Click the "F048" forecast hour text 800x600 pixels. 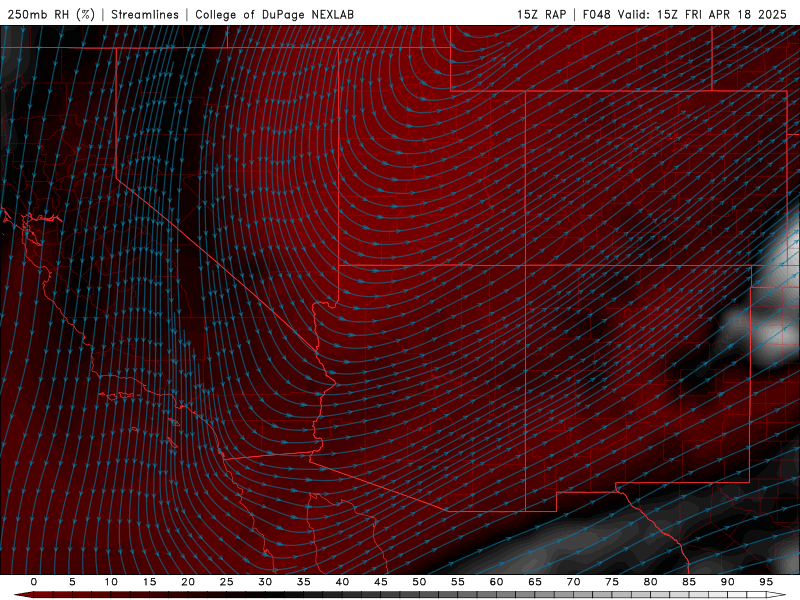(596, 14)
